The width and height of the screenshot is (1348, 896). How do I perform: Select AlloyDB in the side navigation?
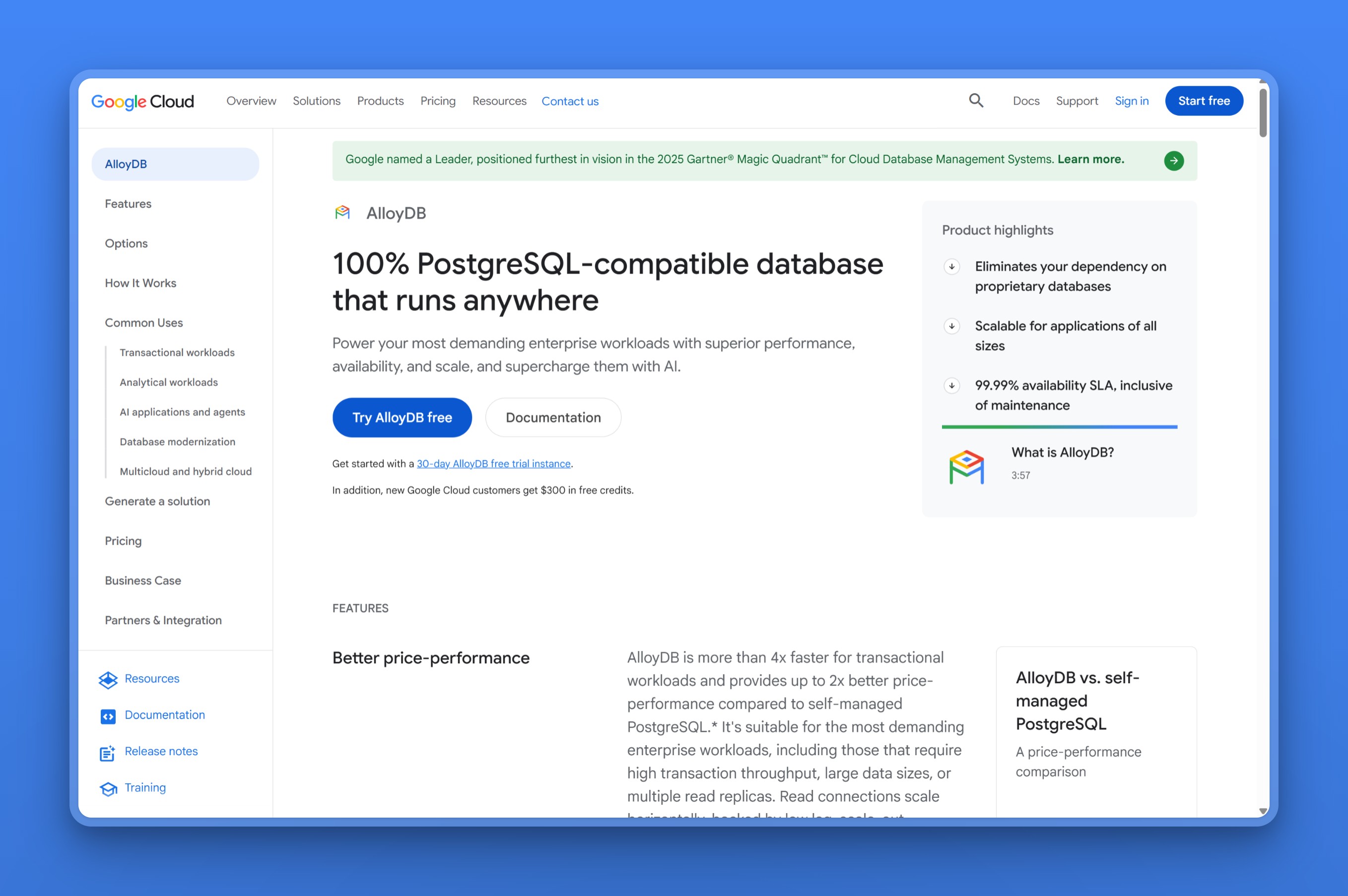coord(175,164)
